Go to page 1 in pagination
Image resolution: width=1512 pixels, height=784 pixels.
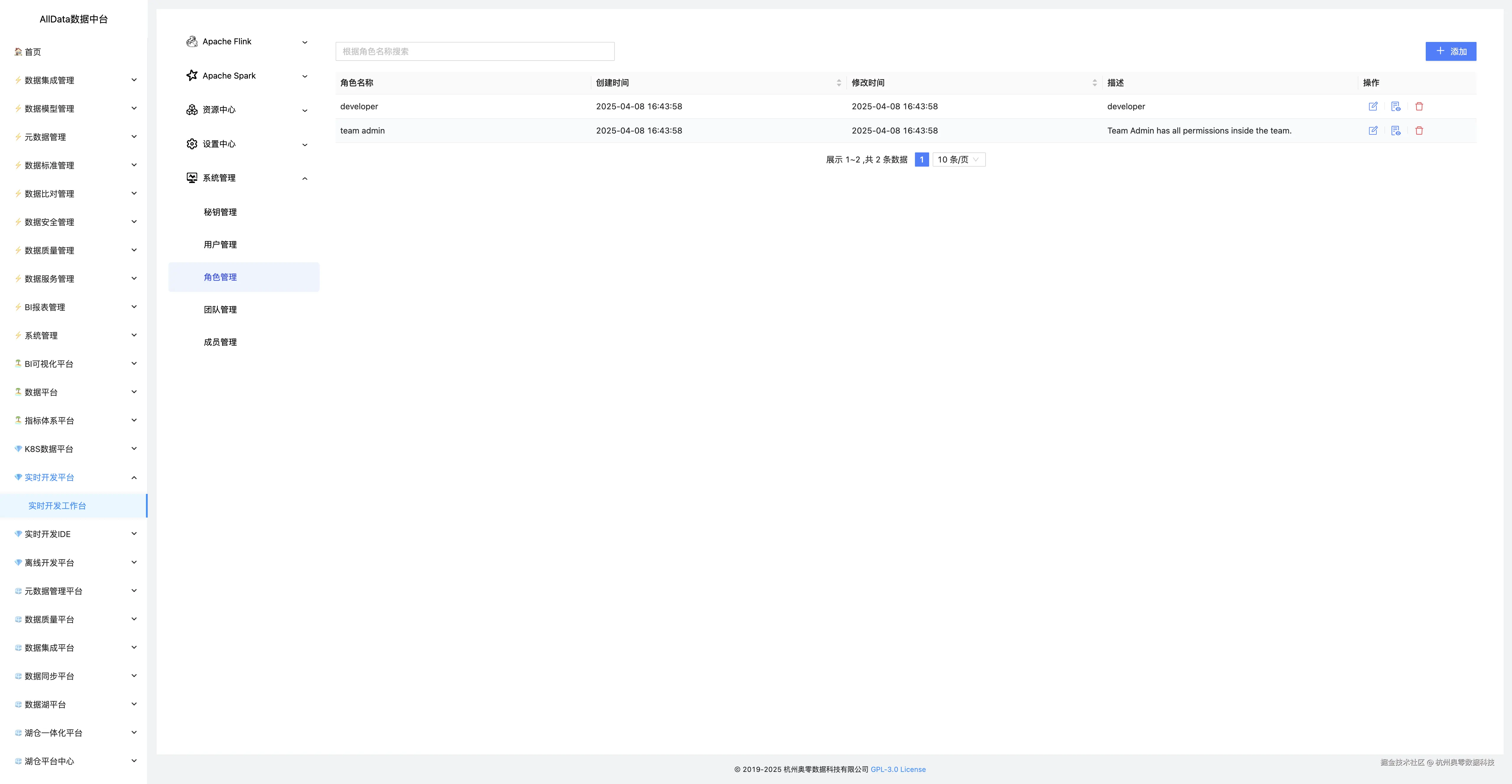[x=921, y=160]
